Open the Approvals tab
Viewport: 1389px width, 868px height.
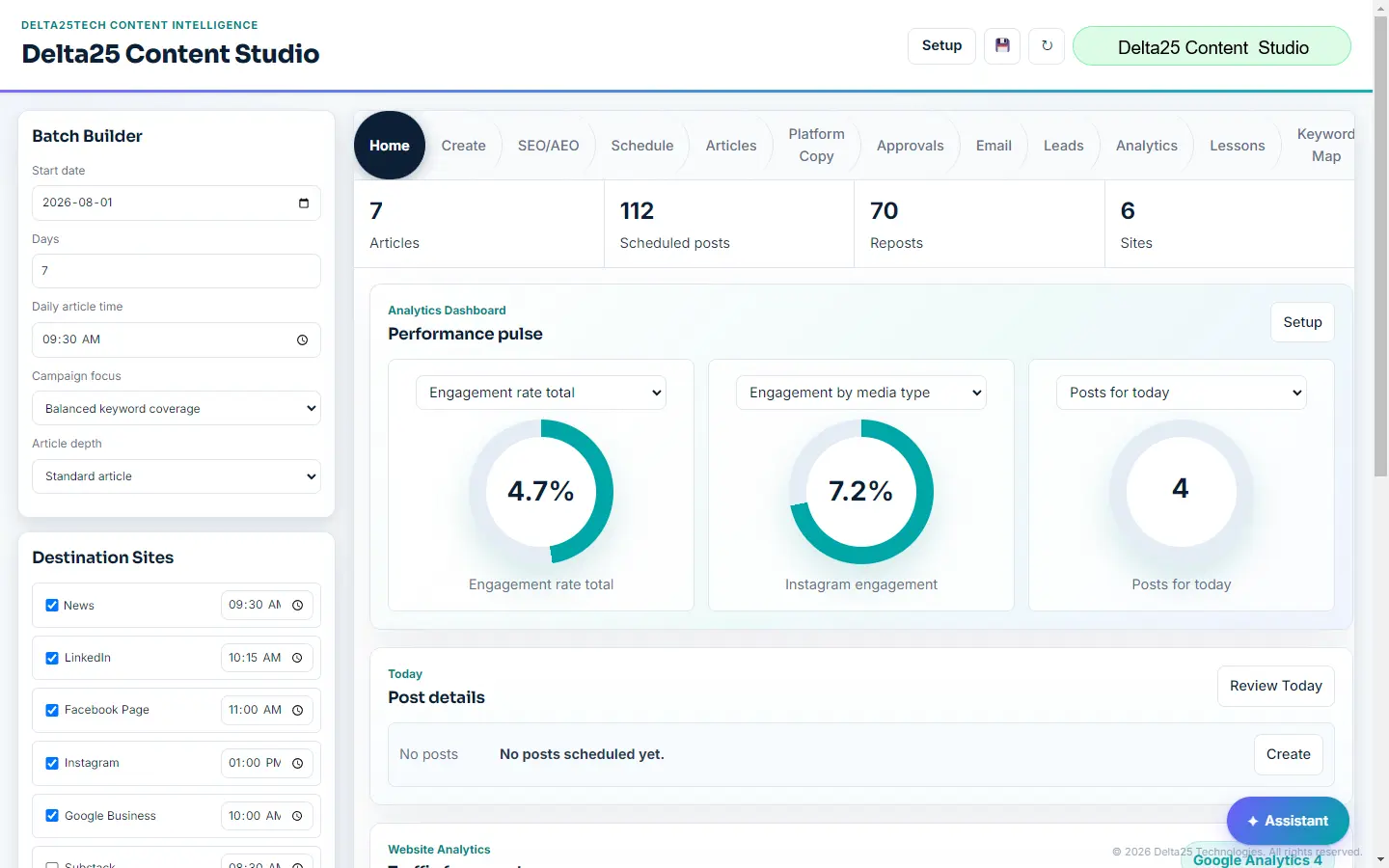(x=911, y=146)
